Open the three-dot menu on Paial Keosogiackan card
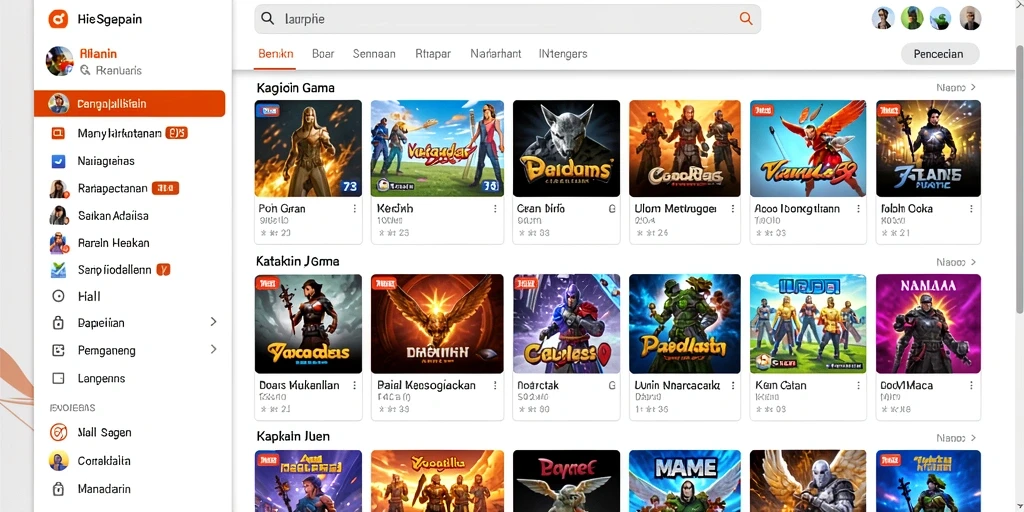Screen dimensions: 1024x512 495,385
